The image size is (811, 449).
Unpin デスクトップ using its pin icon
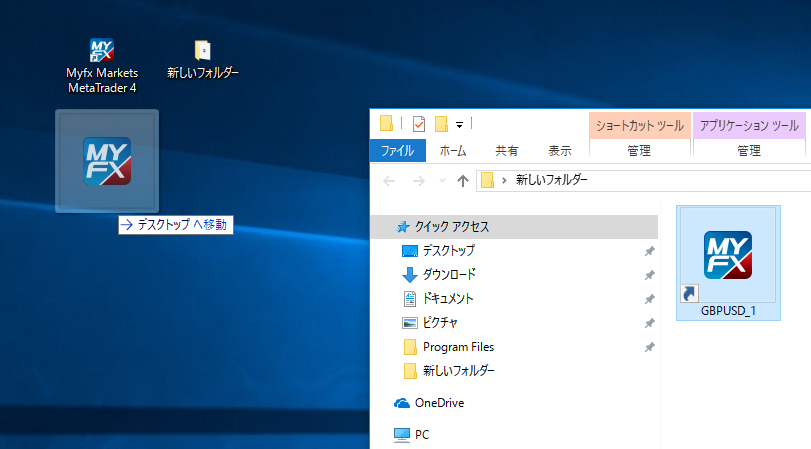point(650,251)
